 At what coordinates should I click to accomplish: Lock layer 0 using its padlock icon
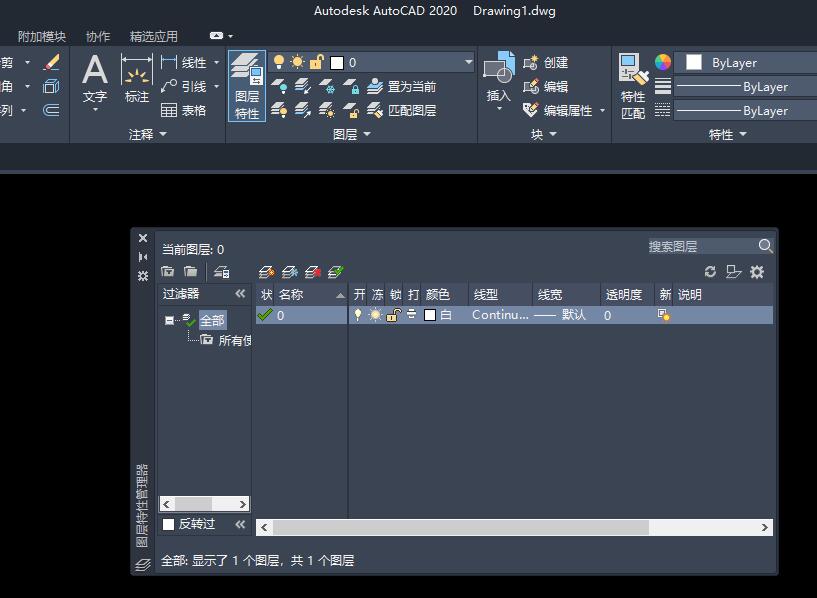tap(391, 317)
